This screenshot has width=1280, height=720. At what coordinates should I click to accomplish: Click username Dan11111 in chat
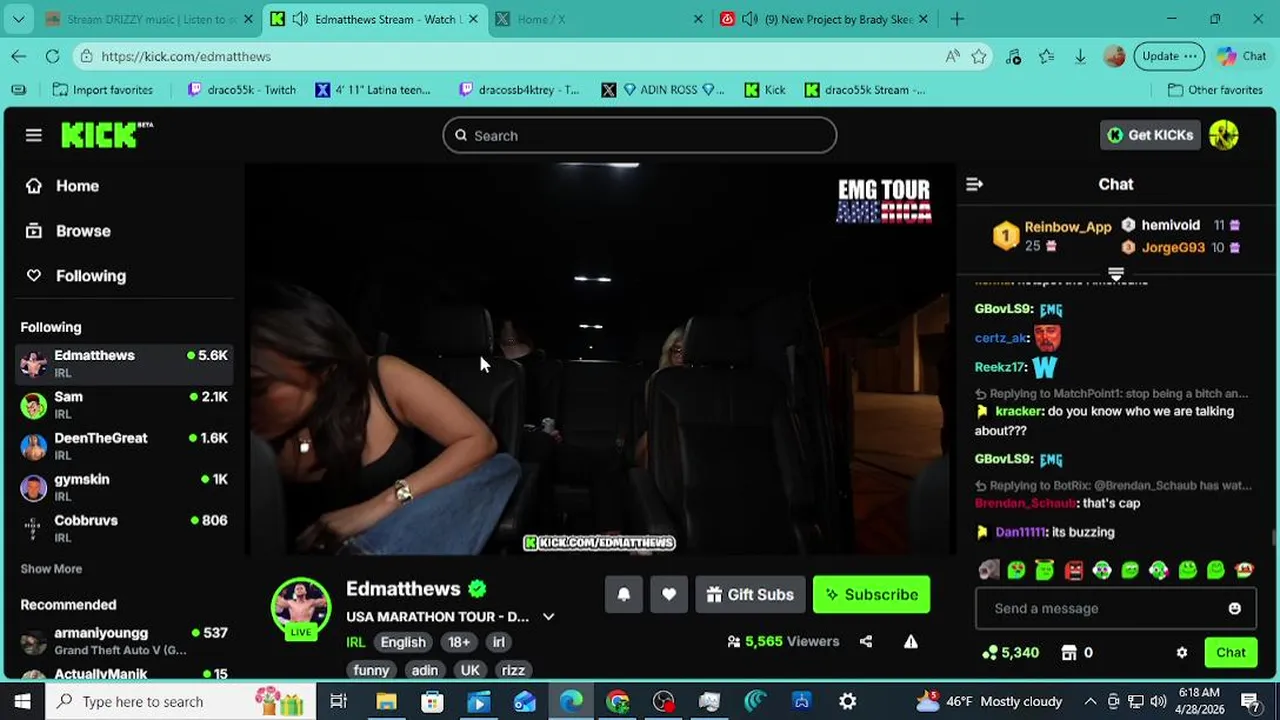[x=1020, y=532]
